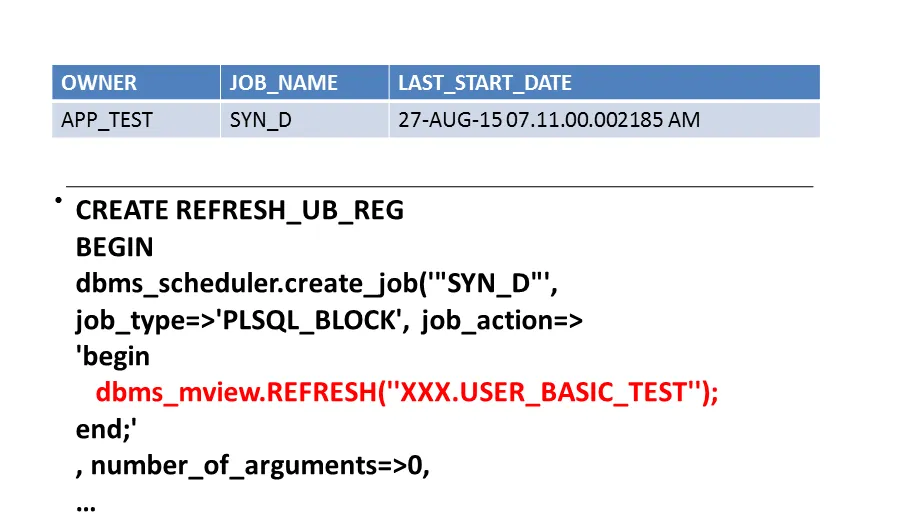Click the end;' line
This screenshot has width=909, height=525.
(x=106, y=429)
